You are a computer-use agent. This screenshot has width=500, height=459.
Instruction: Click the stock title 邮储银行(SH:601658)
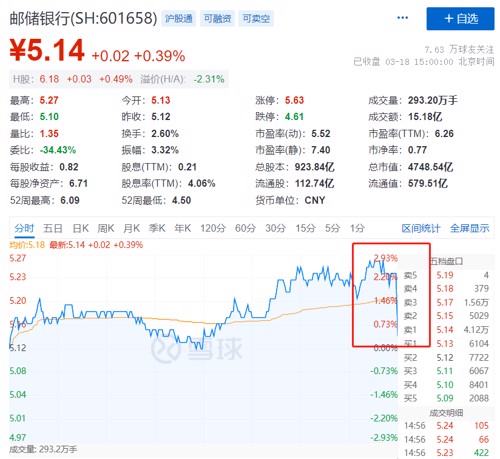[83, 18]
